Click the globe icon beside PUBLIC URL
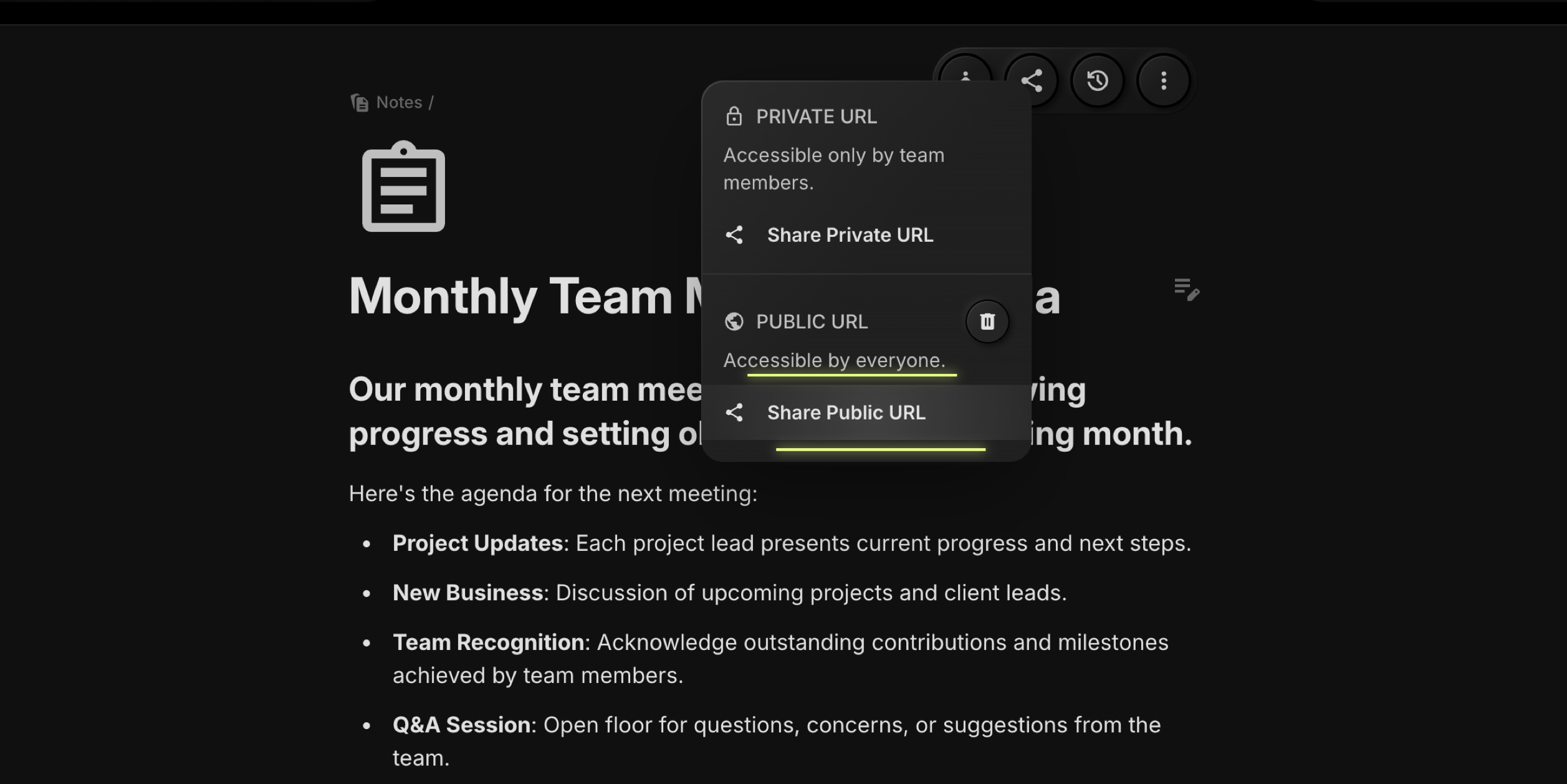The height and width of the screenshot is (784, 1567). (735, 321)
